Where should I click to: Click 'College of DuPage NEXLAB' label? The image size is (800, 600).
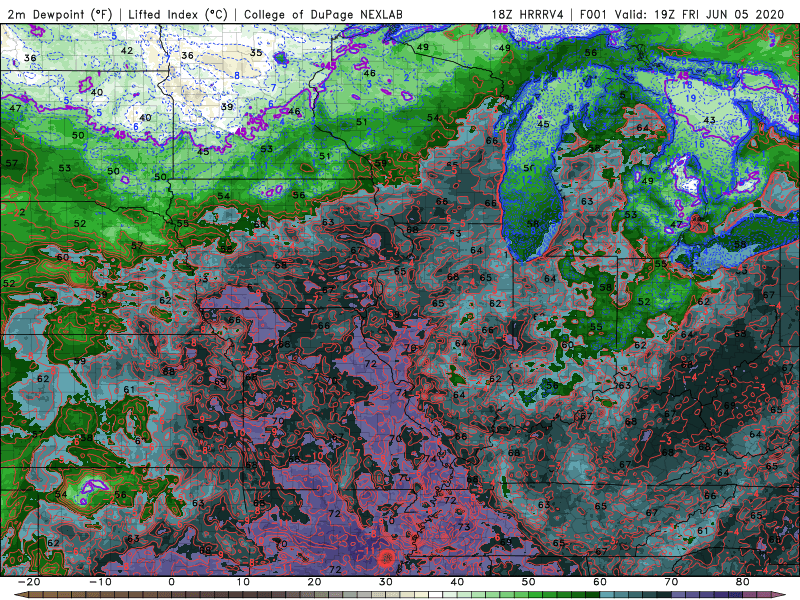coord(323,14)
